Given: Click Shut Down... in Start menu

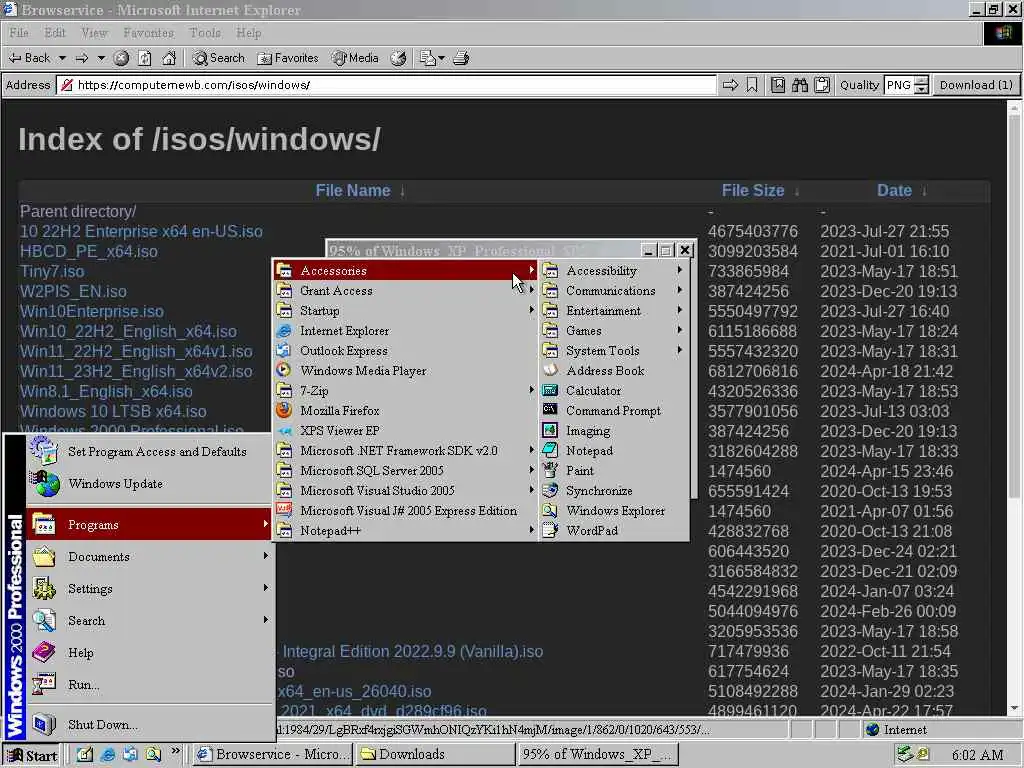Looking at the screenshot, I should click(150, 725).
